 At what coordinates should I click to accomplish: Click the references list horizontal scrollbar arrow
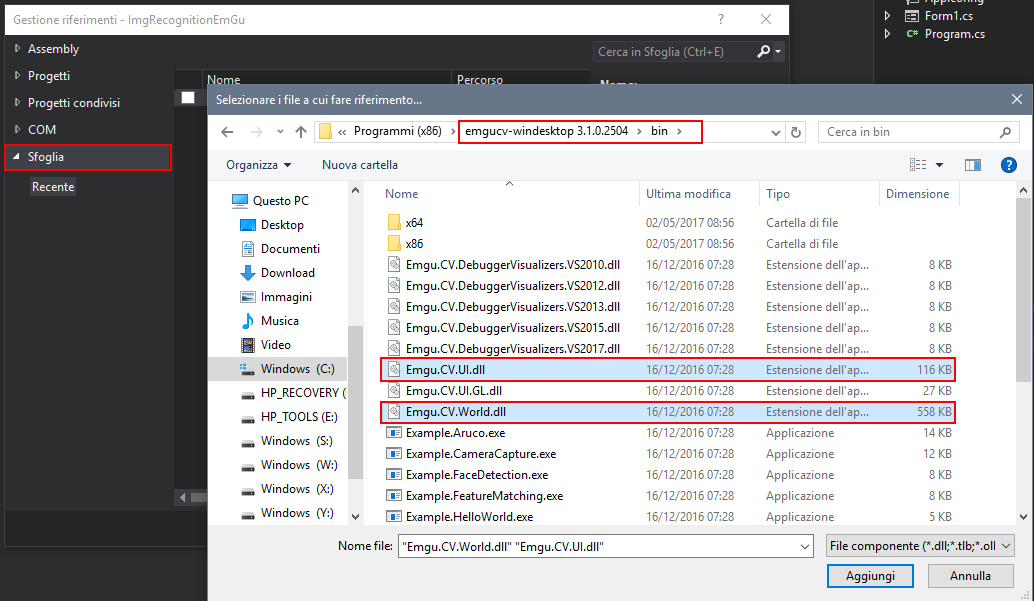tap(183, 497)
